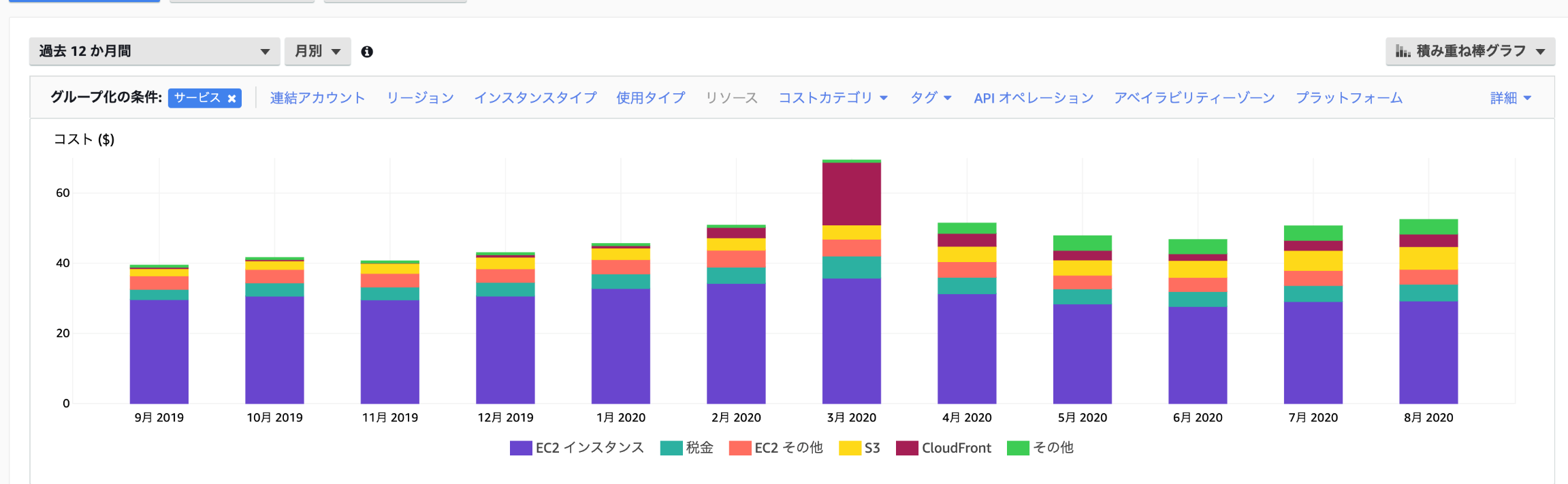
Task: Group by リージョン
Action: [420, 98]
